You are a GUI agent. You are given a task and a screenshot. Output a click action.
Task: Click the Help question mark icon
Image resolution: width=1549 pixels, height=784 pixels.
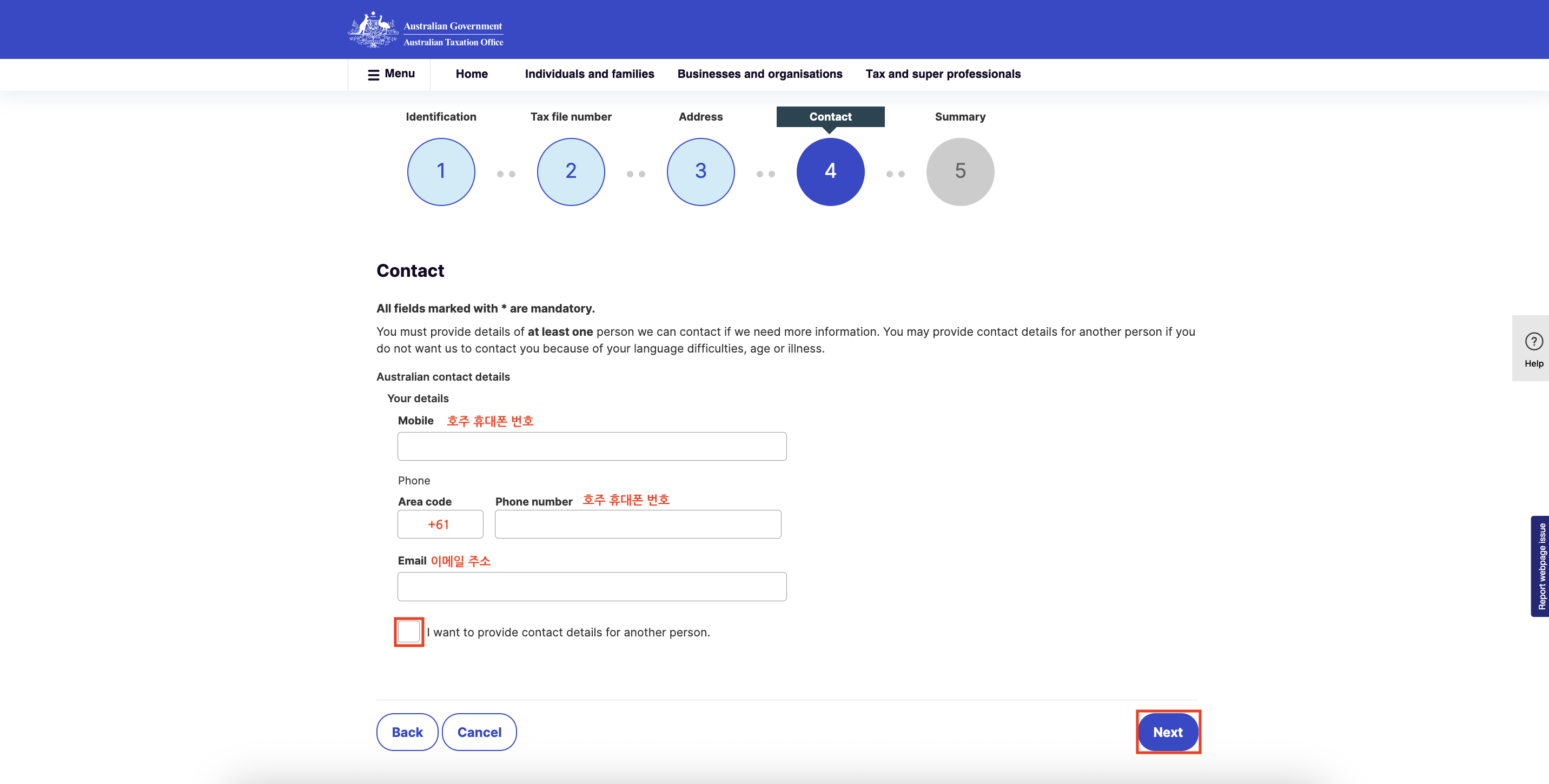click(x=1533, y=342)
